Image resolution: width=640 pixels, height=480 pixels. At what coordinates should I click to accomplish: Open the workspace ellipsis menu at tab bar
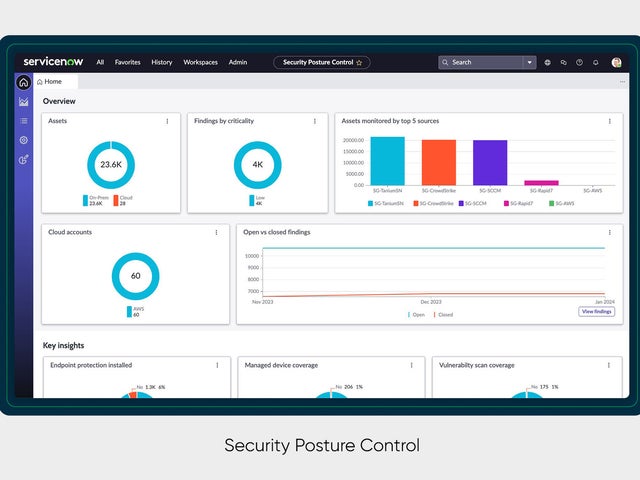622,82
